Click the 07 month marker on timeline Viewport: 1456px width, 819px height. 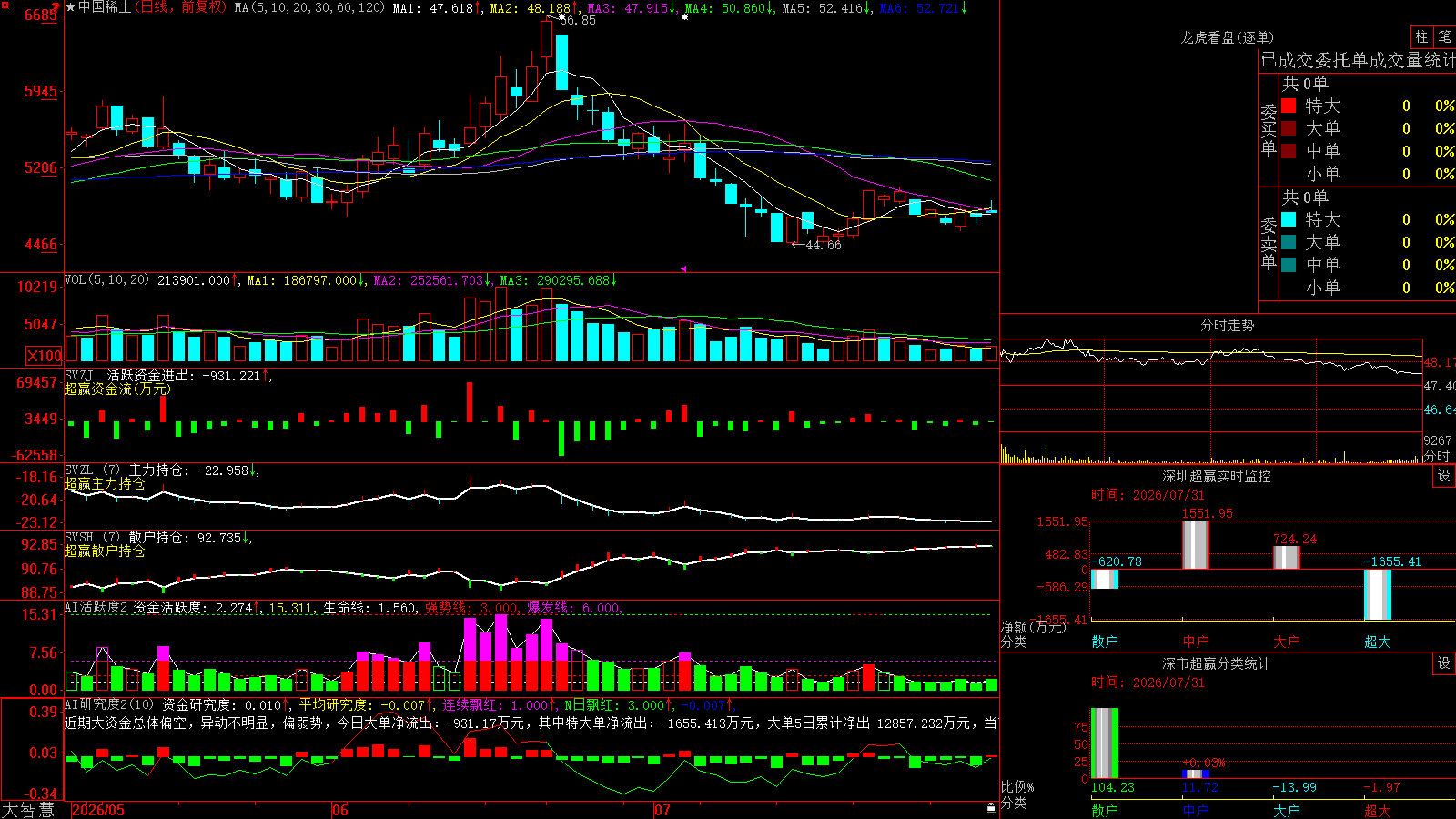(x=662, y=810)
